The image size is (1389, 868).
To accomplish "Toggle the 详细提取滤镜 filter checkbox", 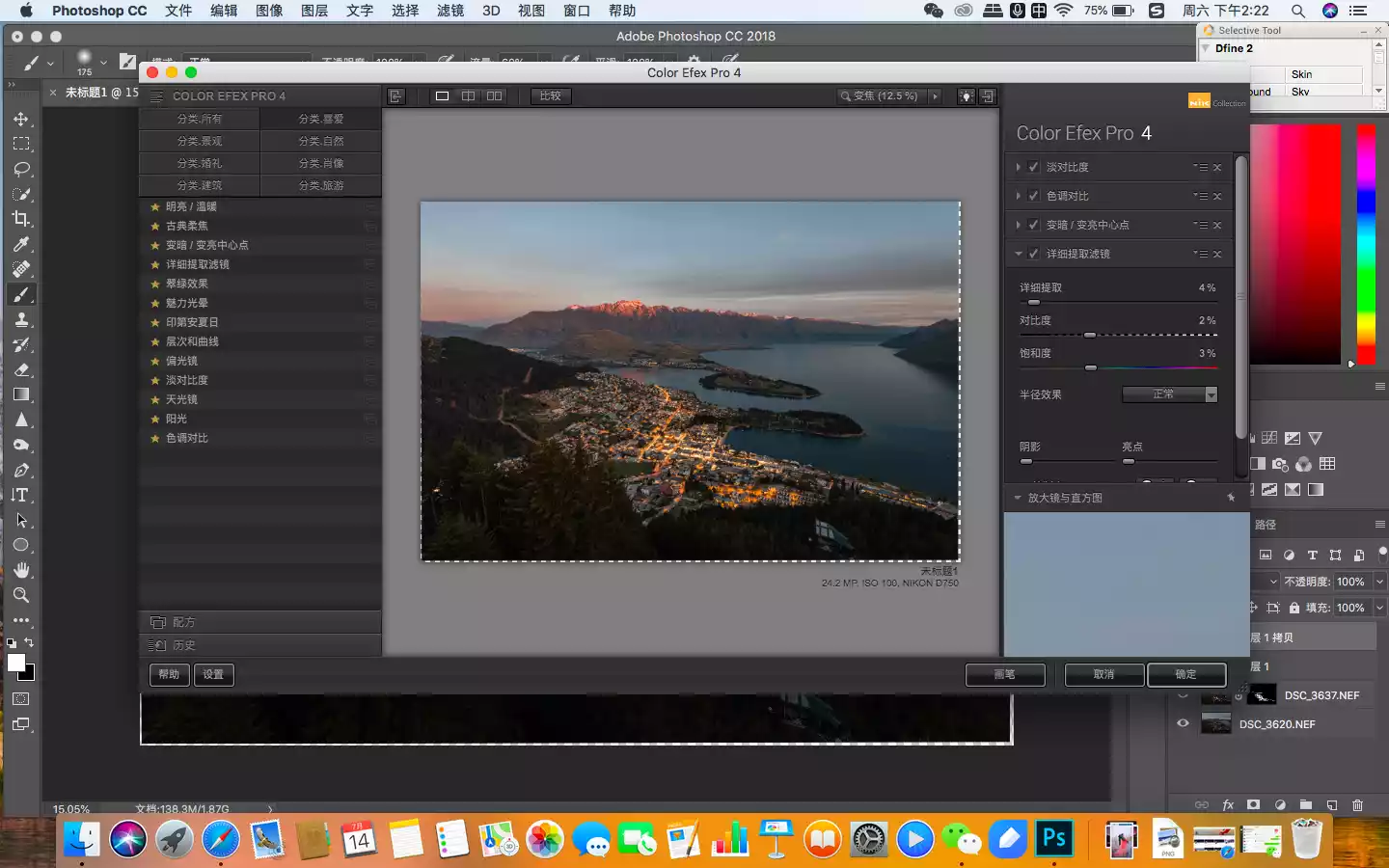I will tap(1034, 254).
